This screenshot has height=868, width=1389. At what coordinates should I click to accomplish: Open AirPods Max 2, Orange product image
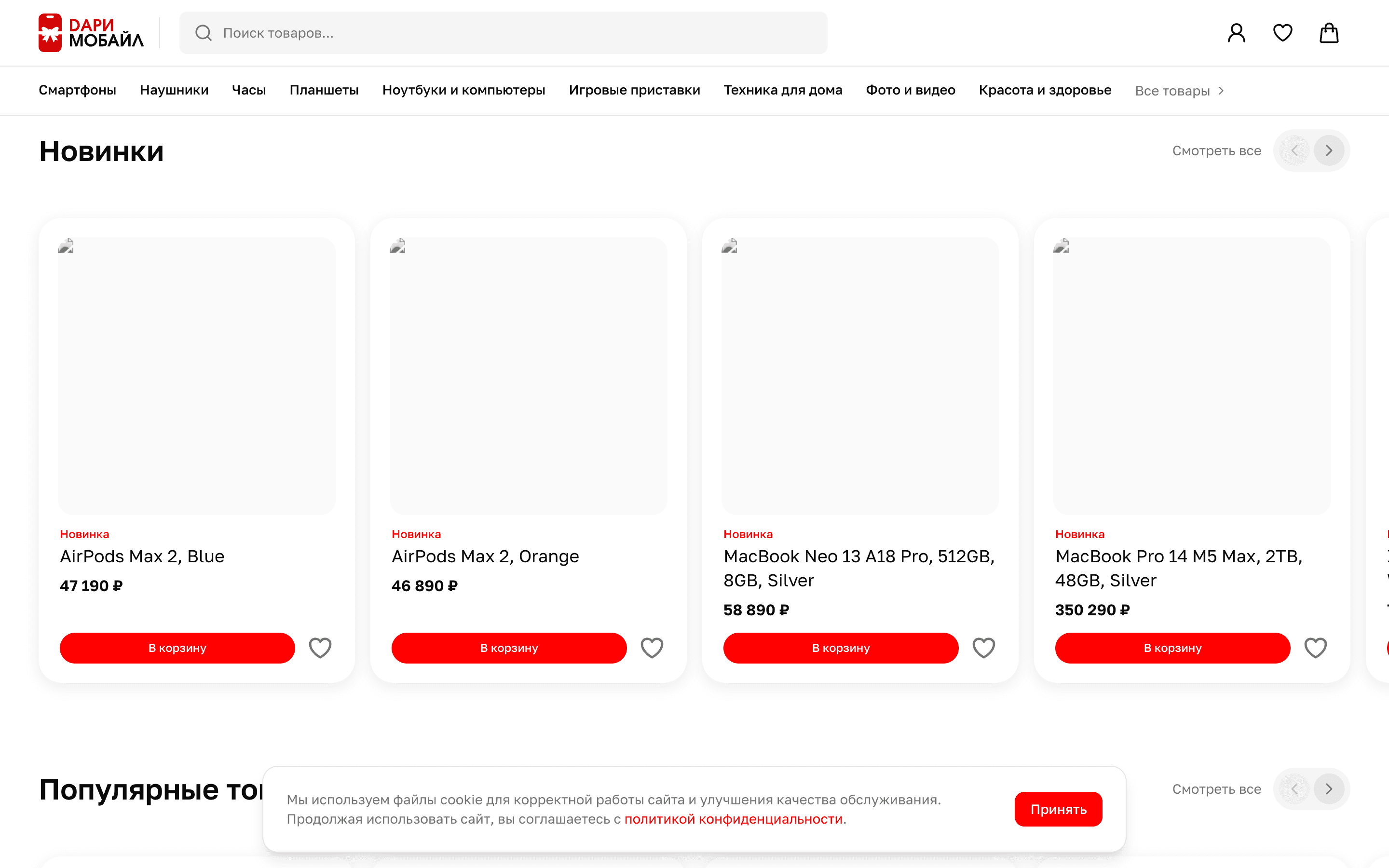528,376
